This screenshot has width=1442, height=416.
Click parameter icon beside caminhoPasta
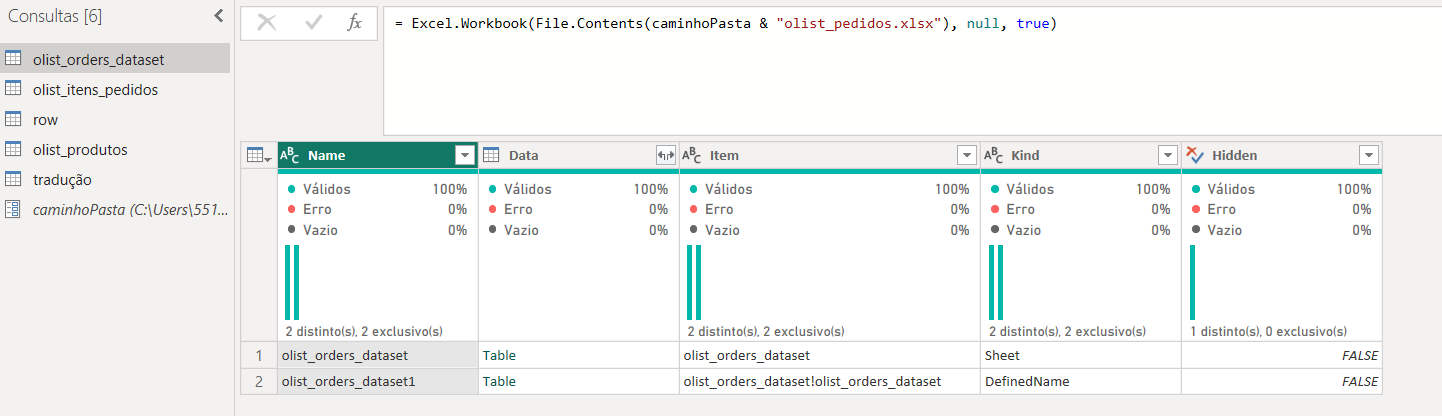[14, 209]
